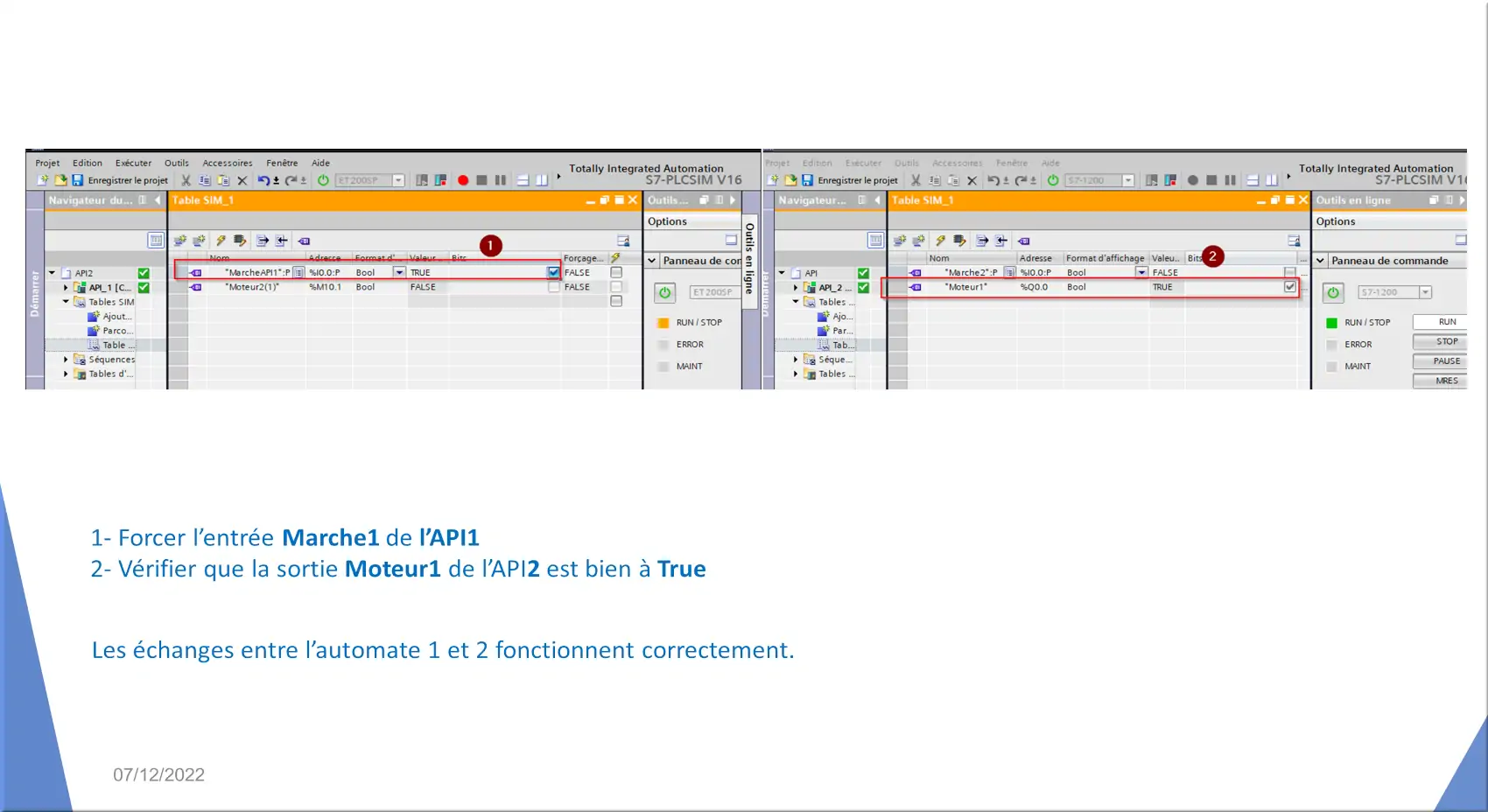Click Enregistrer le projet in S7-1200 window
Image resolution: width=1488 pixels, height=812 pixels.
(858, 180)
